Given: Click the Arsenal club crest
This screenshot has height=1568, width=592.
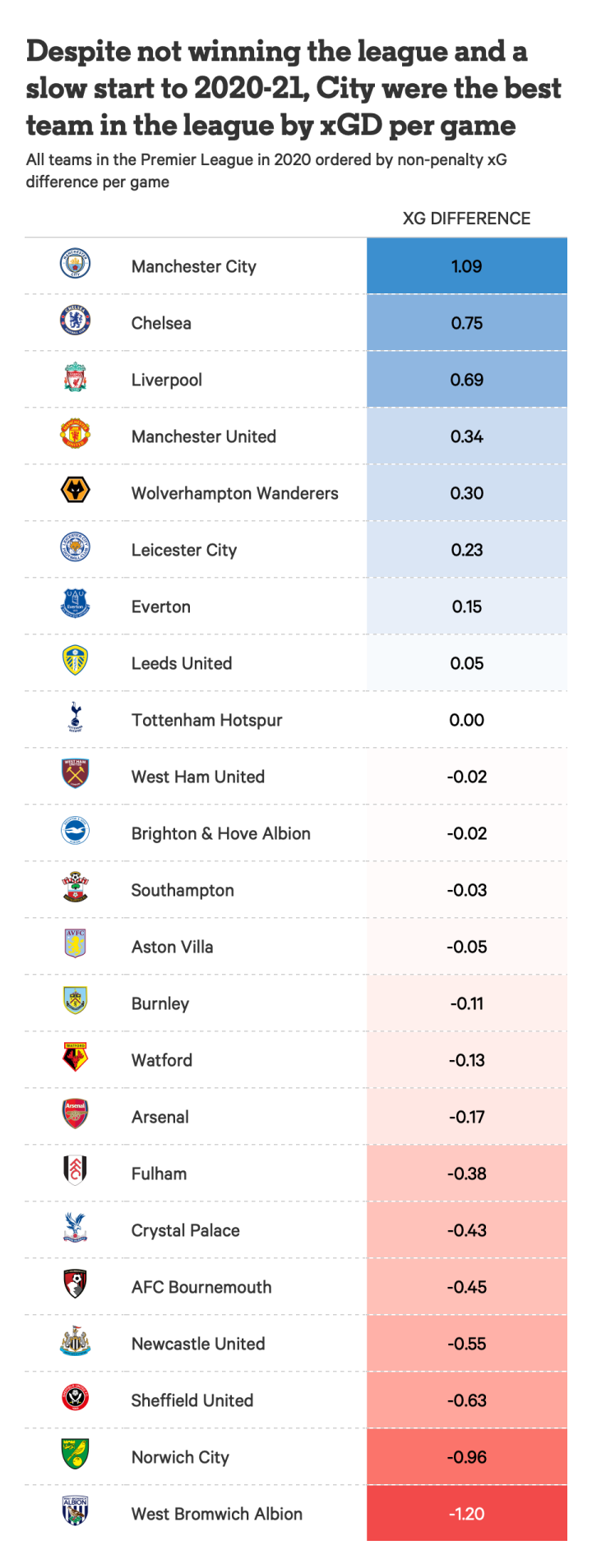Looking at the screenshot, I should 75,1114.
